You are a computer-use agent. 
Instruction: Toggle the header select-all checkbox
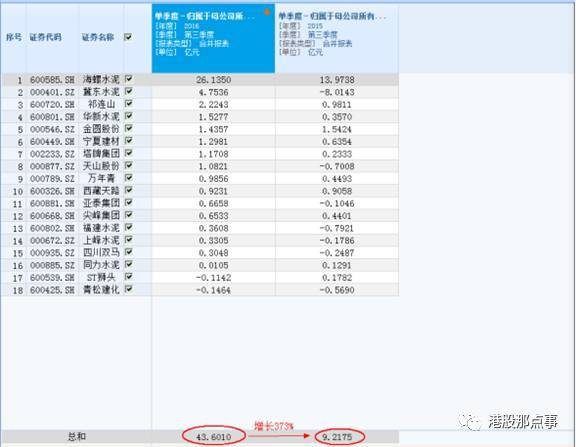[128, 37]
